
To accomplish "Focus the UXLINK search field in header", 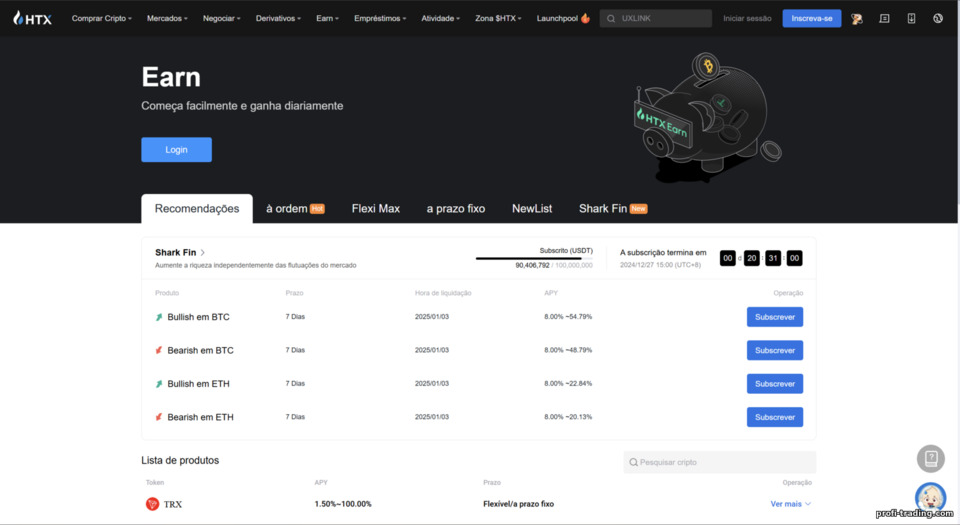I will click(x=655, y=18).
